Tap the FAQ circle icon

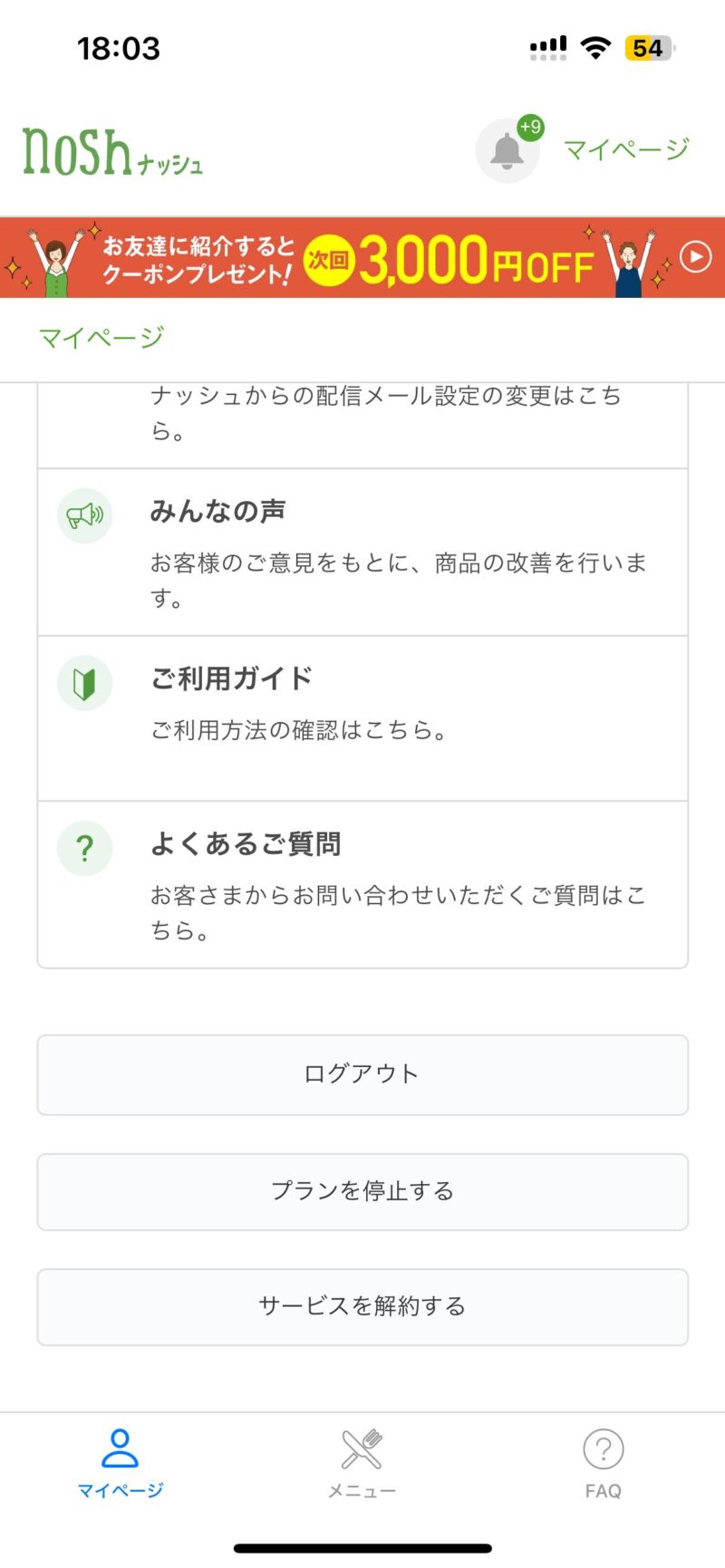click(x=603, y=1449)
